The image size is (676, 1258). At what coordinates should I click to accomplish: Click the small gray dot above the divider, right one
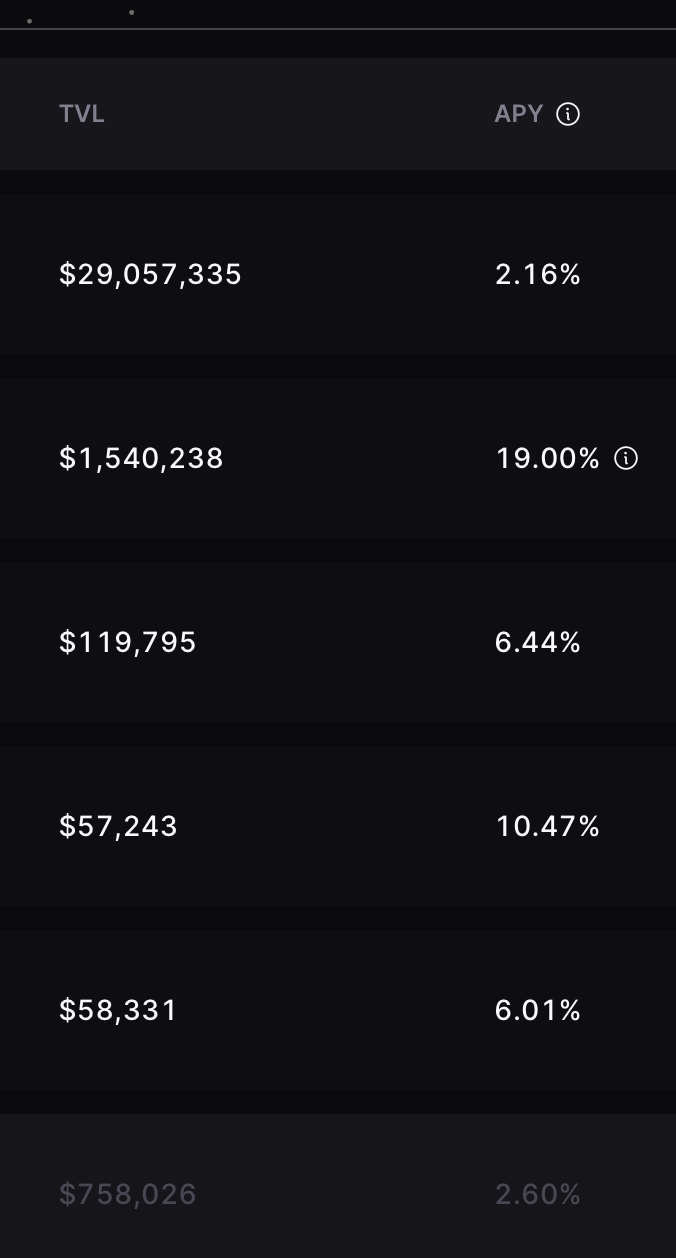click(132, 13)
